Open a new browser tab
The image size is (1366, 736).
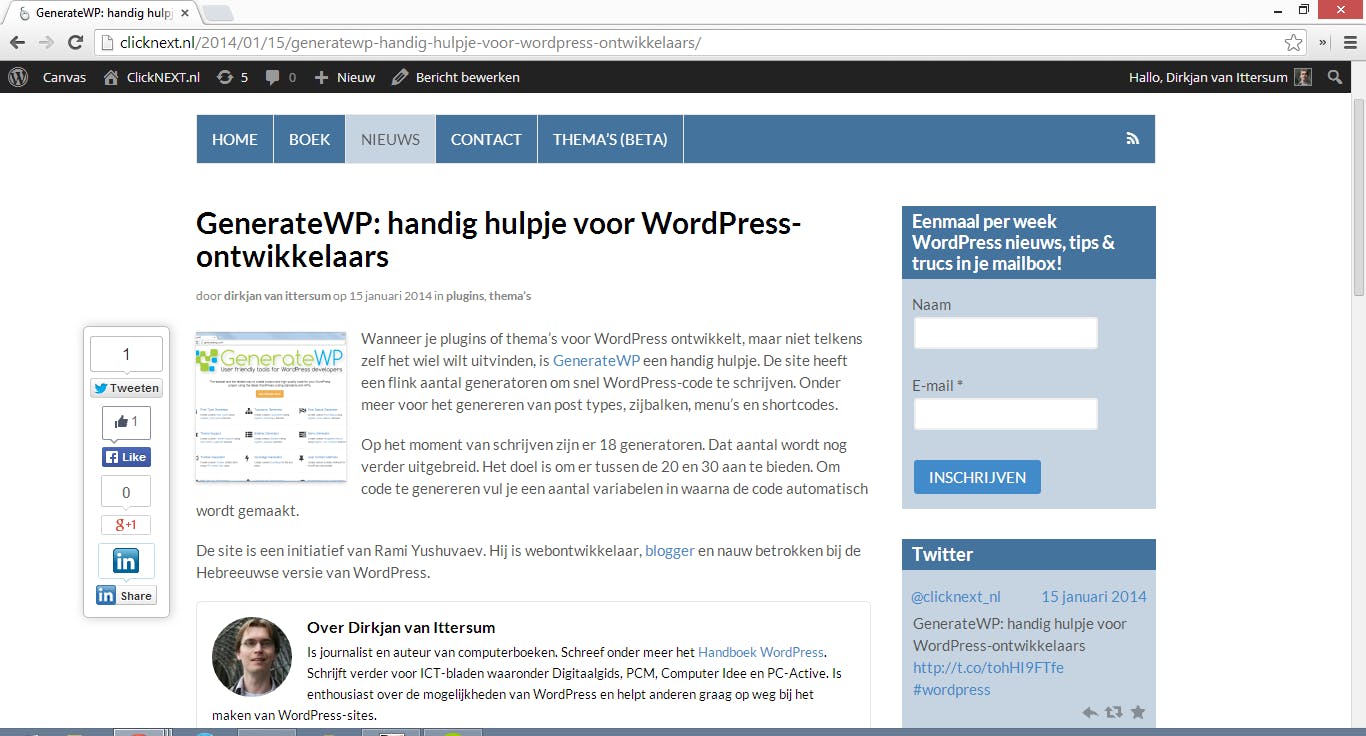(x=218, y=13)
